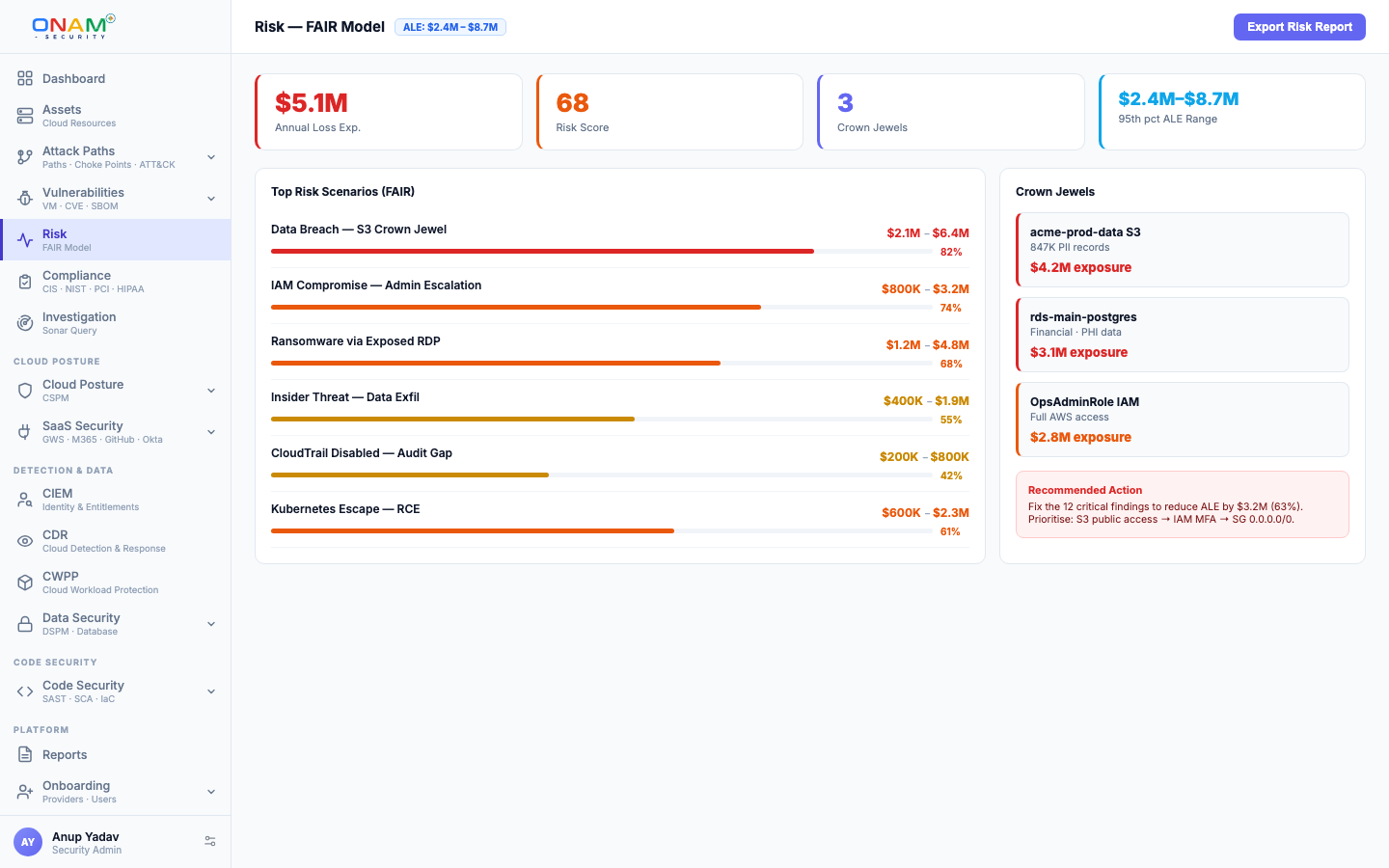The width and height of the screenshot is (1389, 868).
Task: Open the $5.1M Annual Loss card
Action: click(x=389, y=112)
